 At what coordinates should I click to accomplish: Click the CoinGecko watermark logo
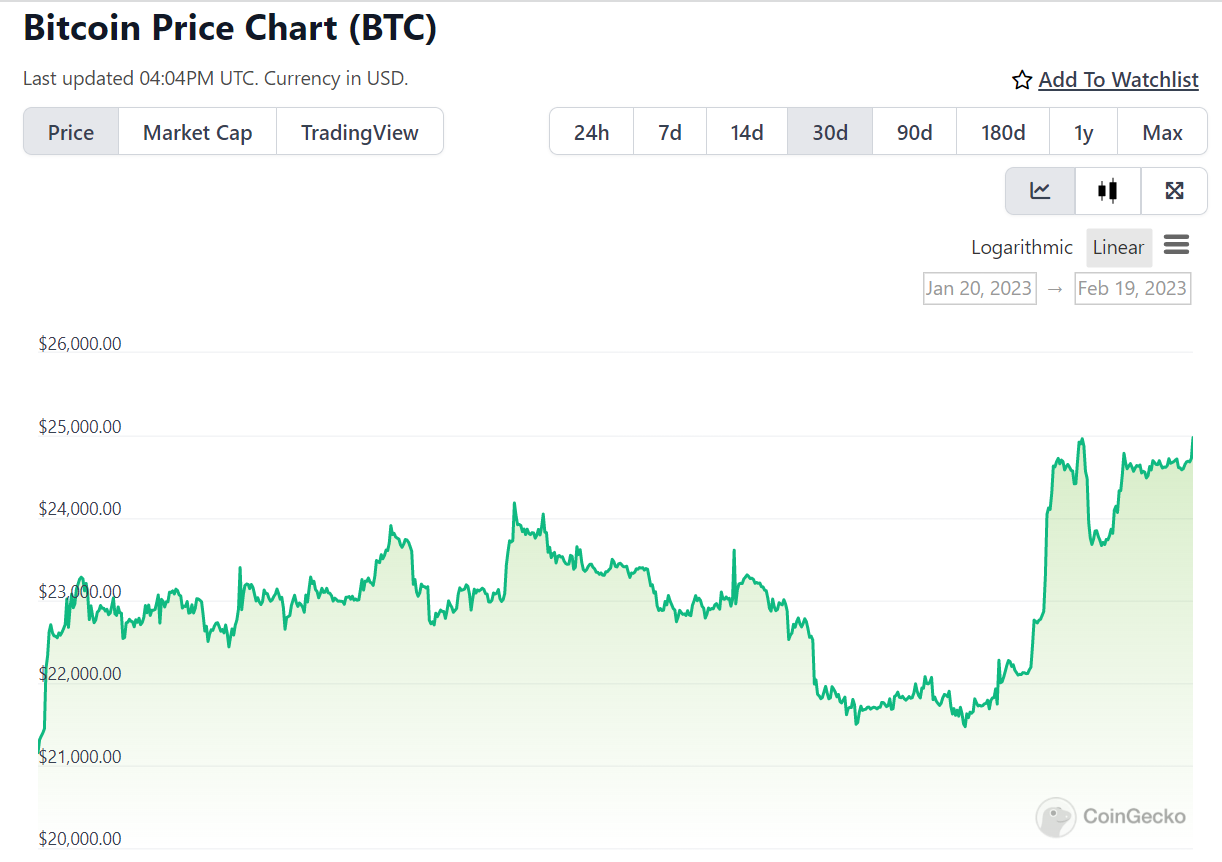coord(1110,817)
